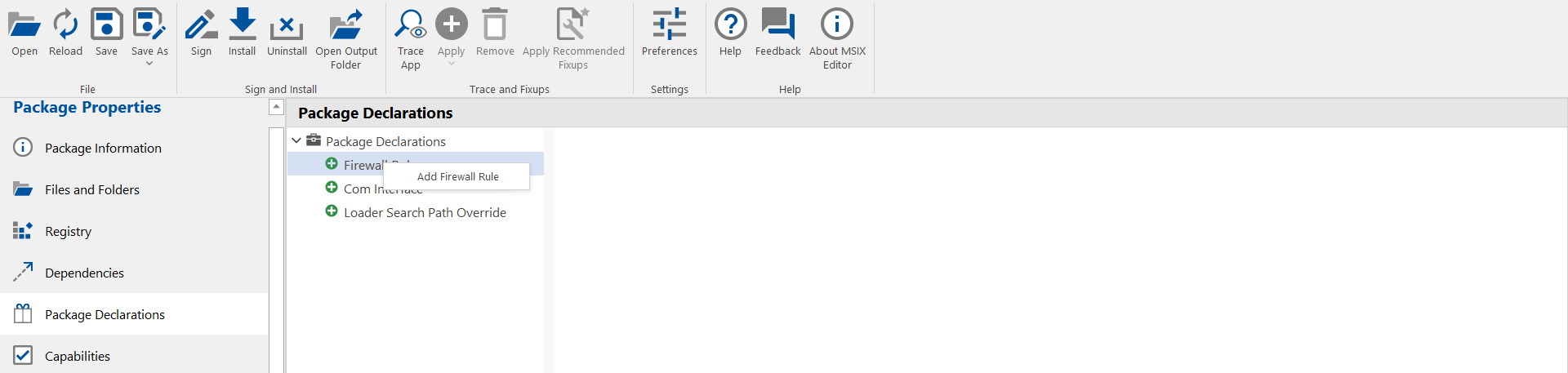
Task: Click the Com Interface add icon
Action: 332,188
